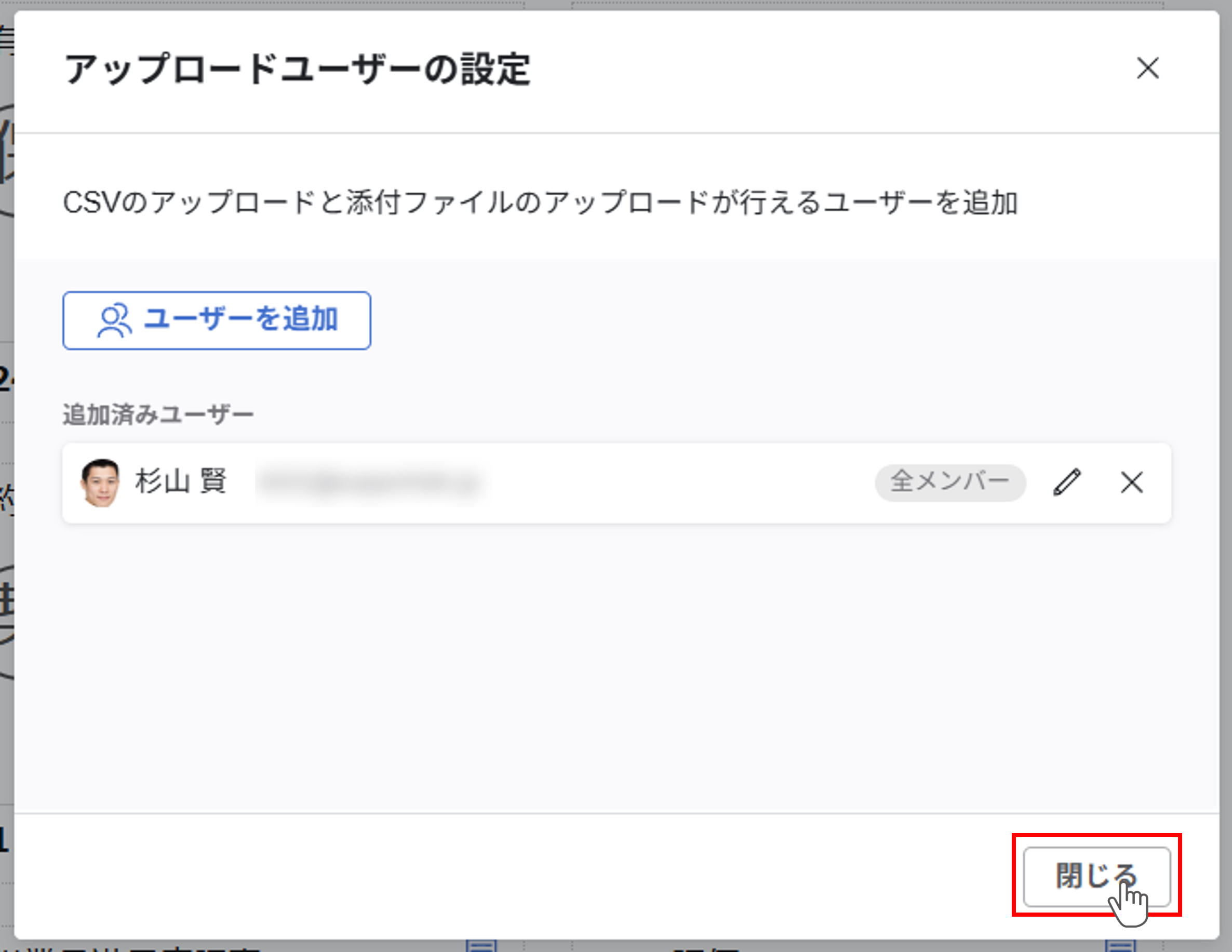Select the user name 杉山 賢
Screen dimensions: 1232x952
click(181, 482)
